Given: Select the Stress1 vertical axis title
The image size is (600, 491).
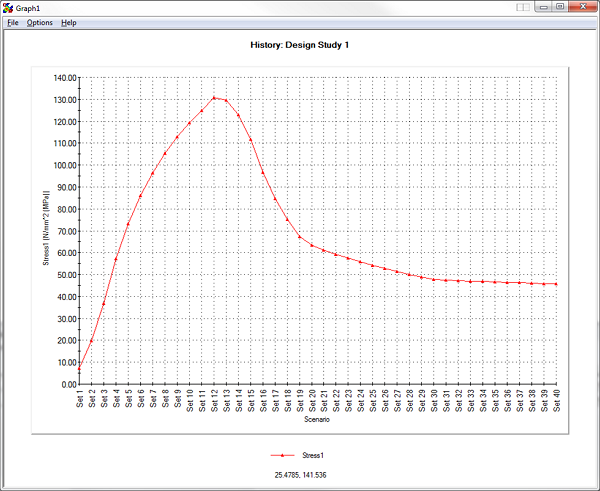Looking at the screenshot, I should (x=44, y=230).
